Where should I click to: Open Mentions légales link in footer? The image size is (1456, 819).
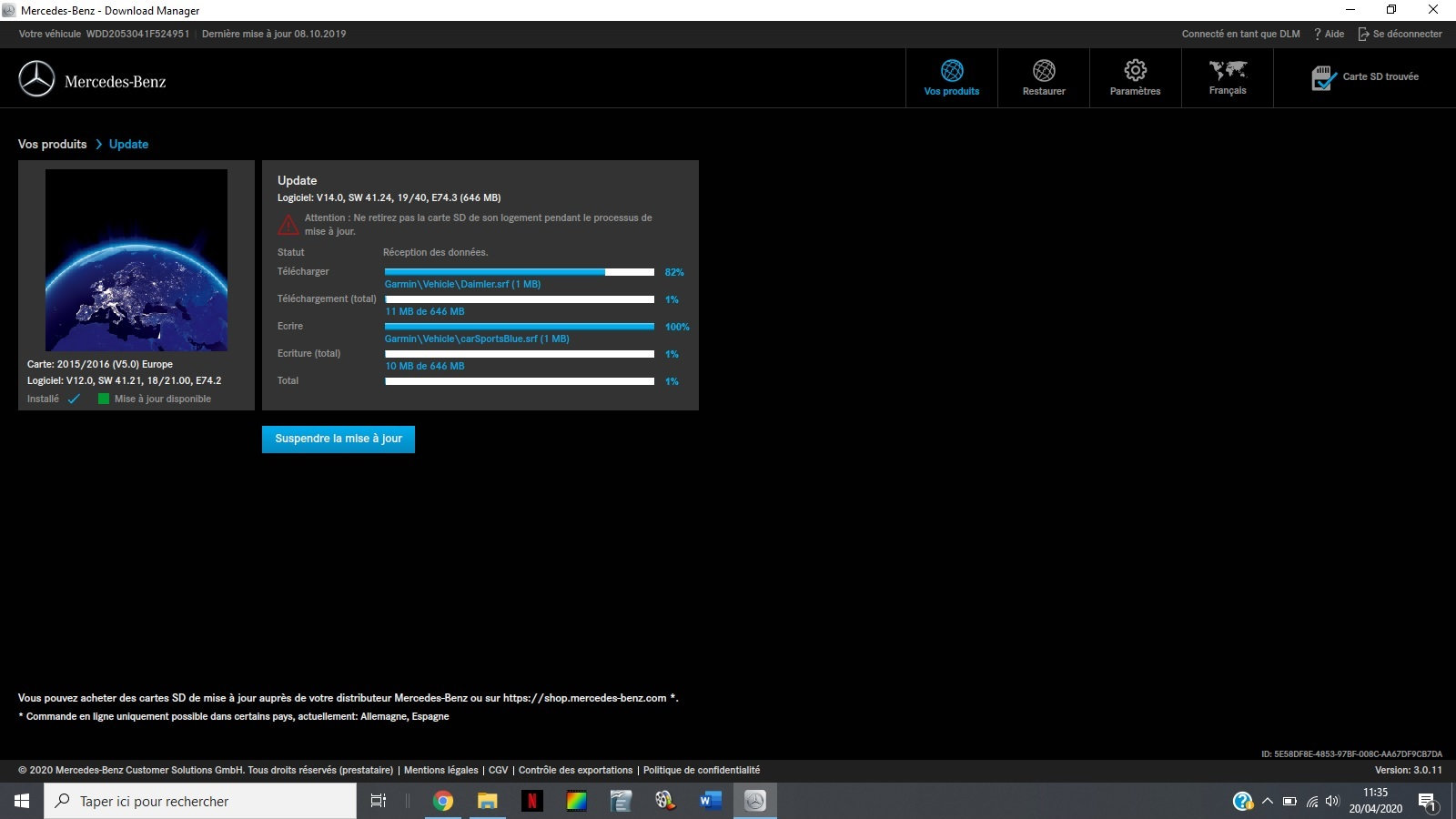(x=441, y=770)
